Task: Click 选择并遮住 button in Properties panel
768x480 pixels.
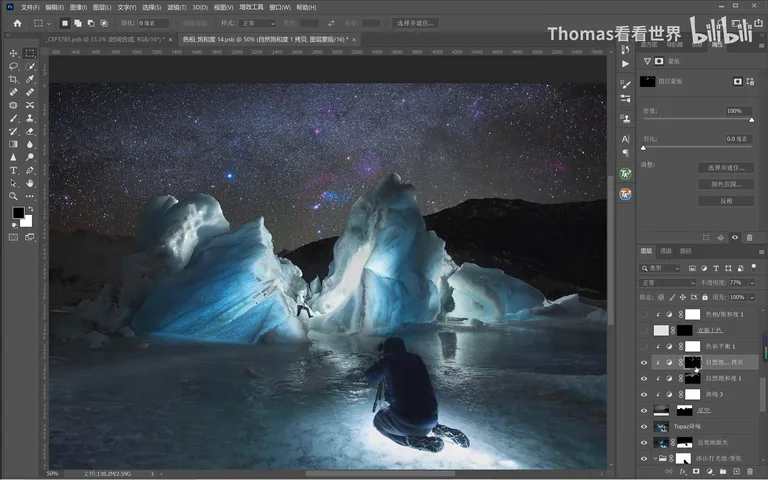Action: (x=726, y=168)
